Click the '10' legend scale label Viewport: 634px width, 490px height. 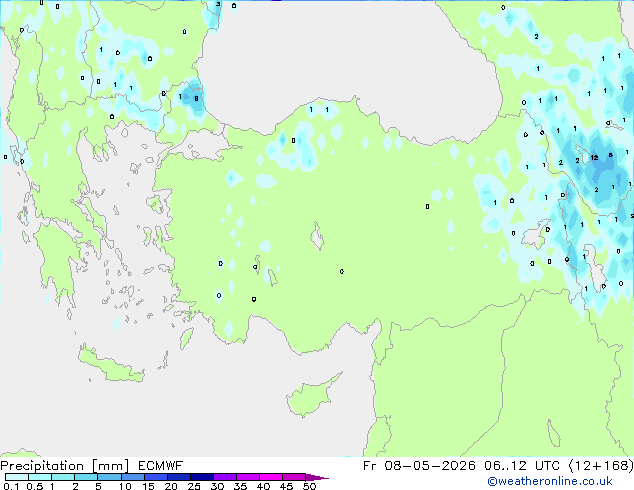point(125,486)
